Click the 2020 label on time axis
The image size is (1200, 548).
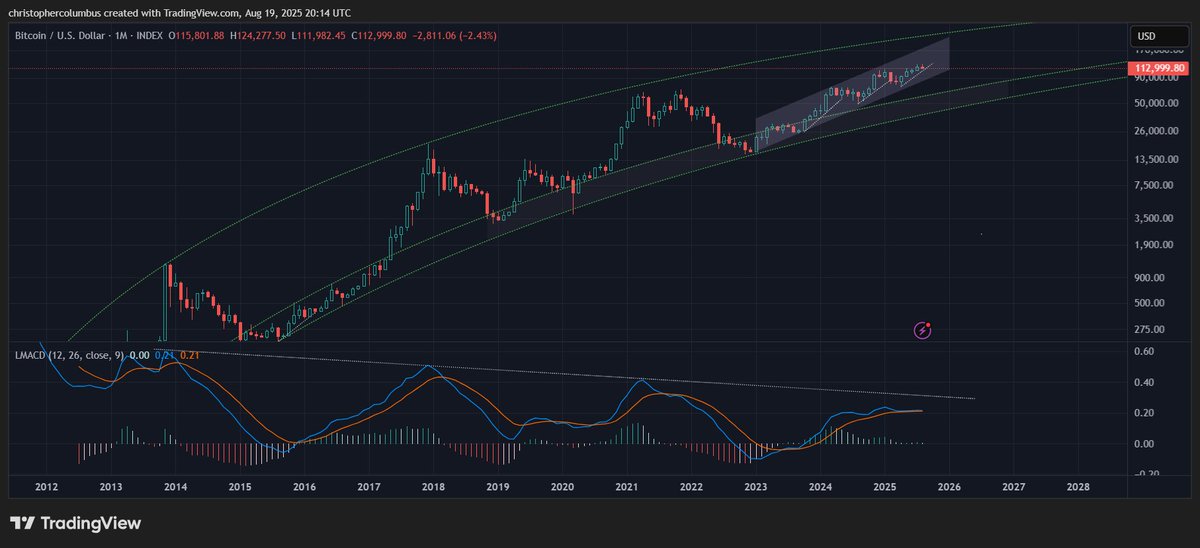pyautogui.click(x=562, y=487)
